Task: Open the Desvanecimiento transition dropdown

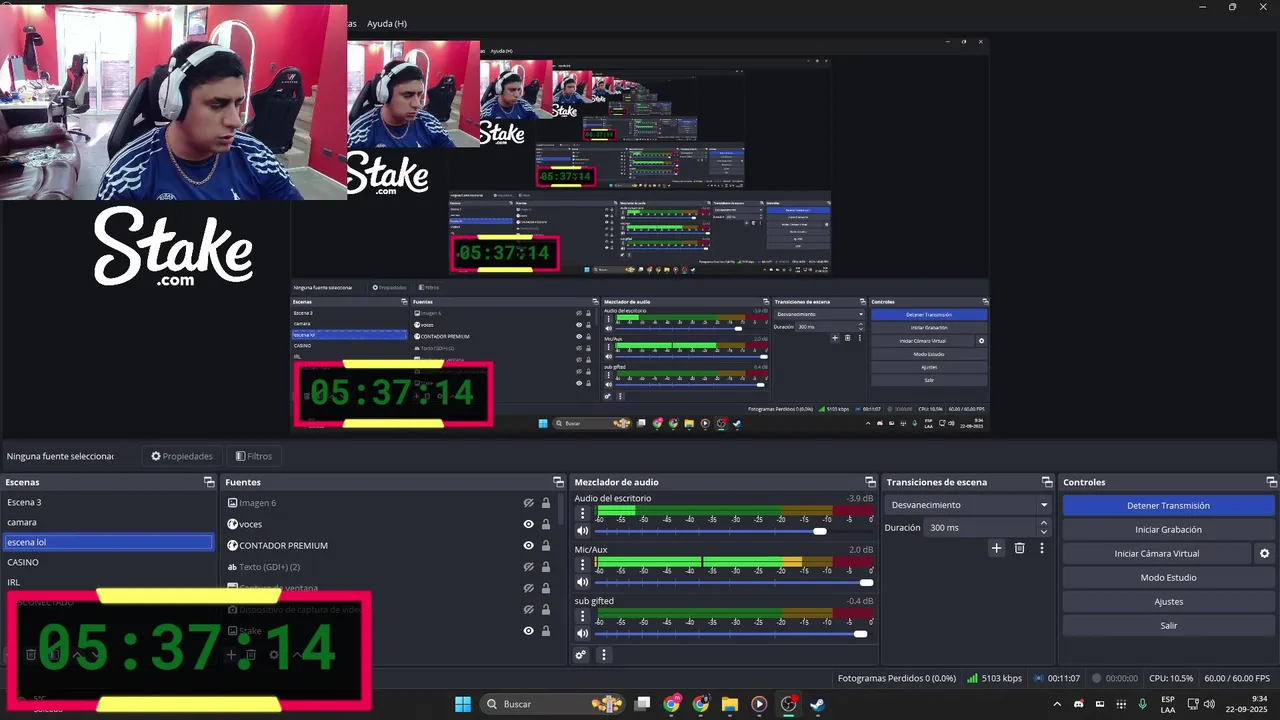Action: coord(969,505)
